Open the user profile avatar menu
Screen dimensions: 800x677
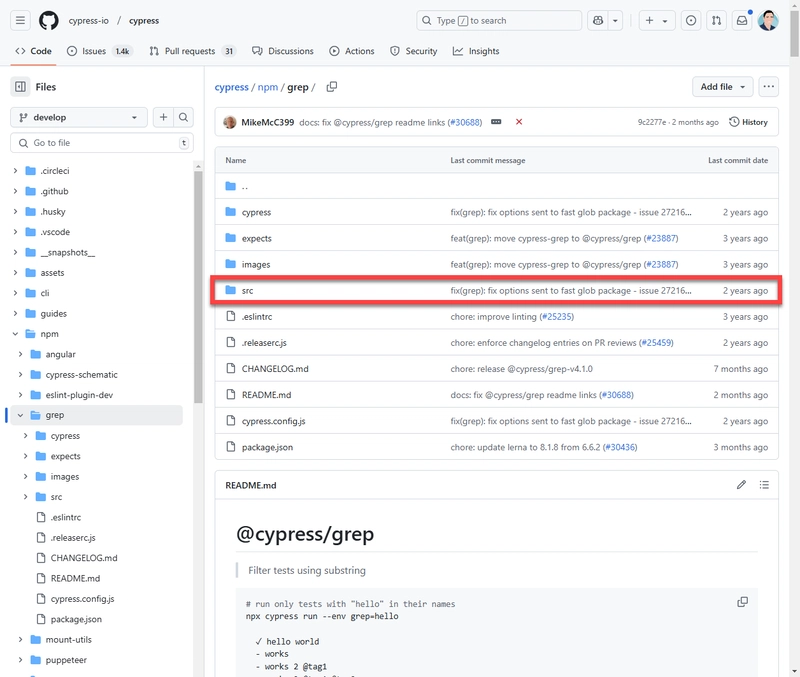(768, 20)
